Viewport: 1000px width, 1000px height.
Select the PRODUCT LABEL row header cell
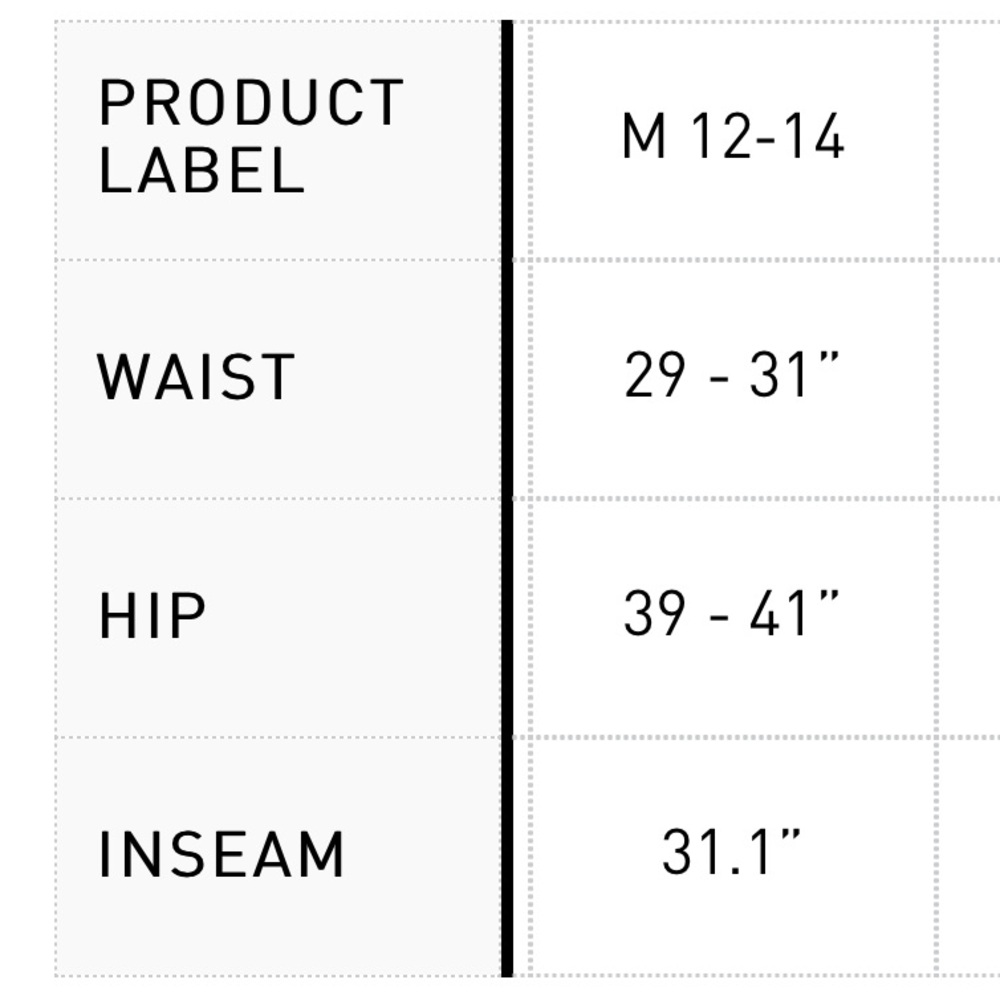278,140
